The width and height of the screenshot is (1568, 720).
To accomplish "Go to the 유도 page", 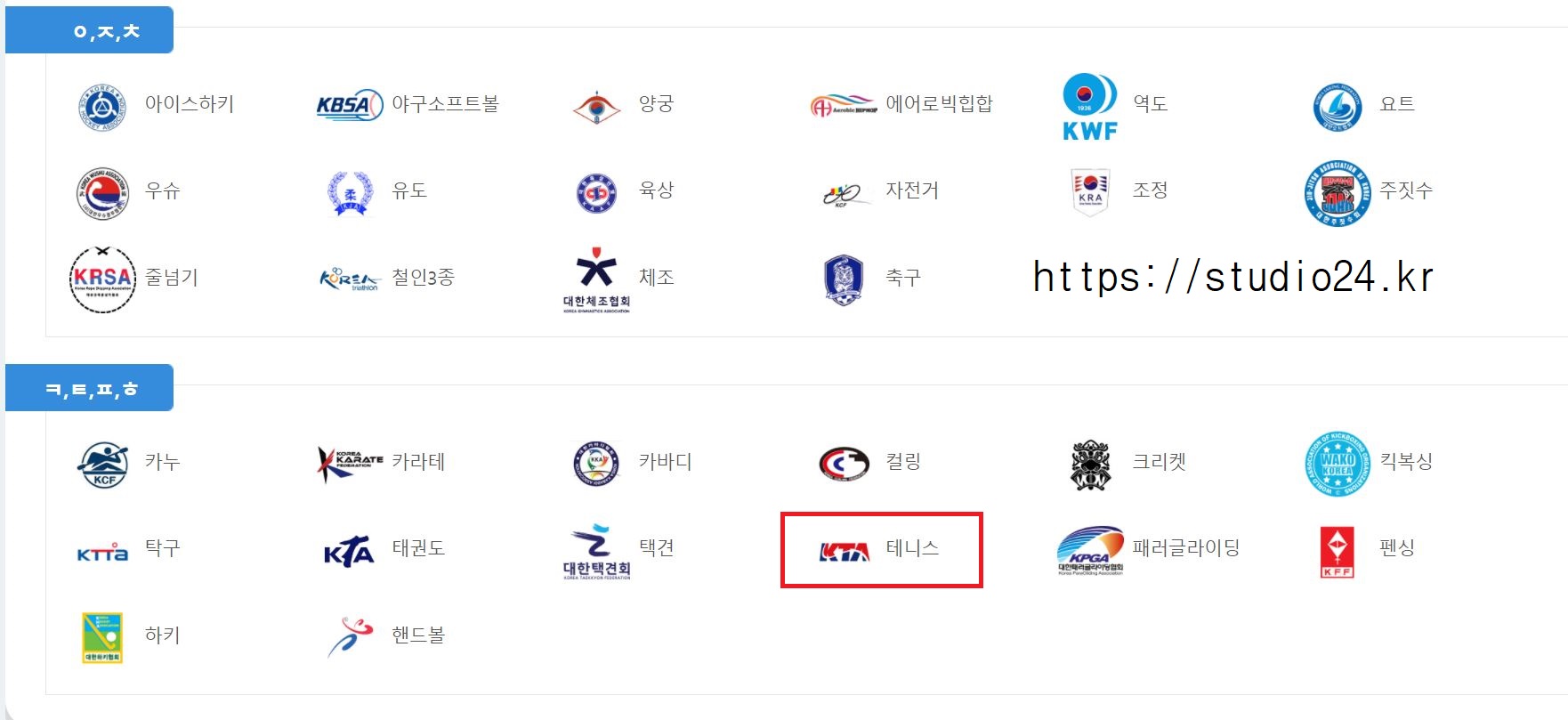I will pyautogui.click(x=409, y=190).
